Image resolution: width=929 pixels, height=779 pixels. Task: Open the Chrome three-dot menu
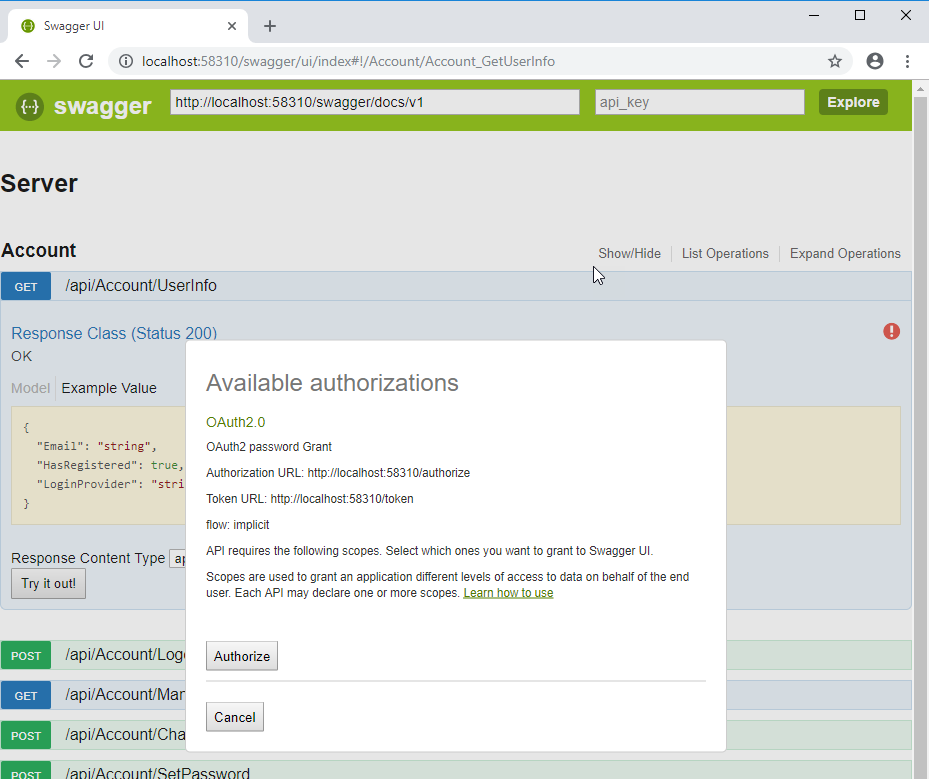(x=907, y=61)
